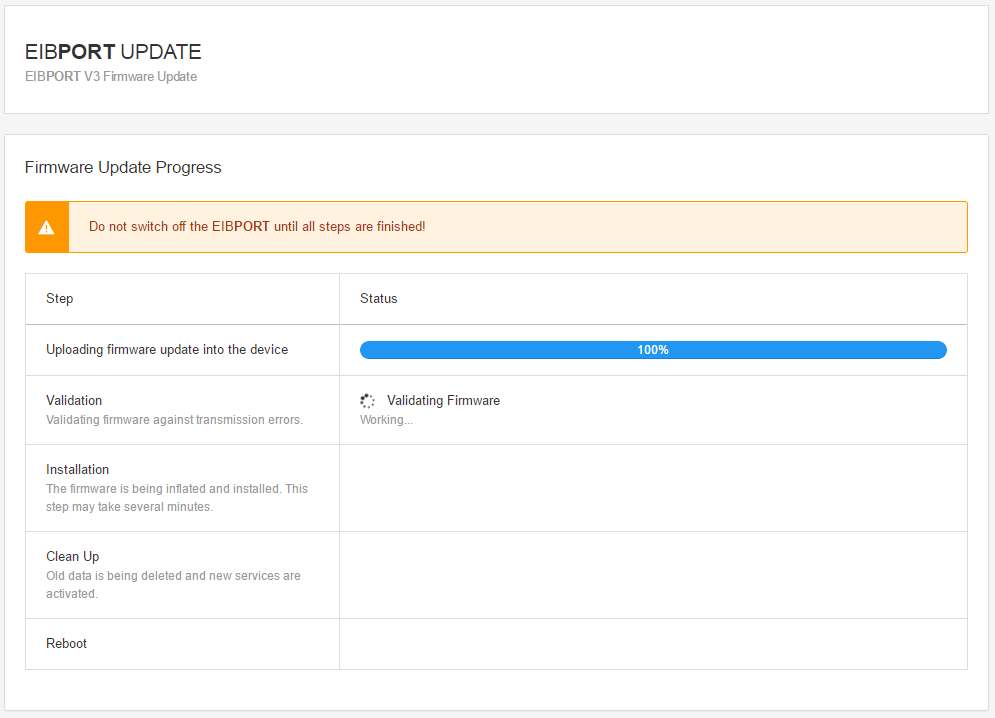Click the orange warning triangle icon

click(x=46, y=227)
